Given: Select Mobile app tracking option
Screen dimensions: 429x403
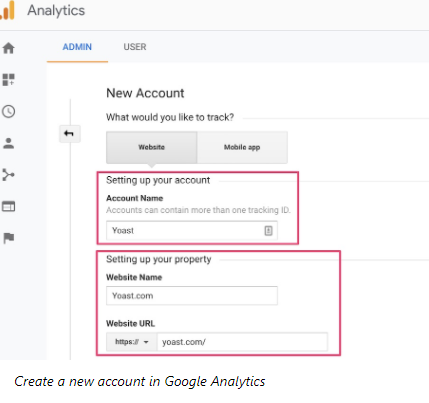Looking at the screenshot, I should click(x=242, y=147).
